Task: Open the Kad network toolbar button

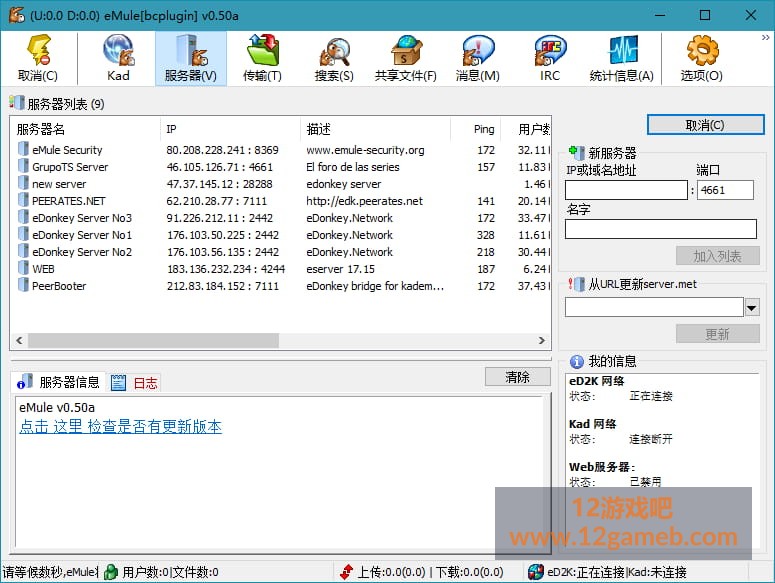Action: tap(118, 58)
